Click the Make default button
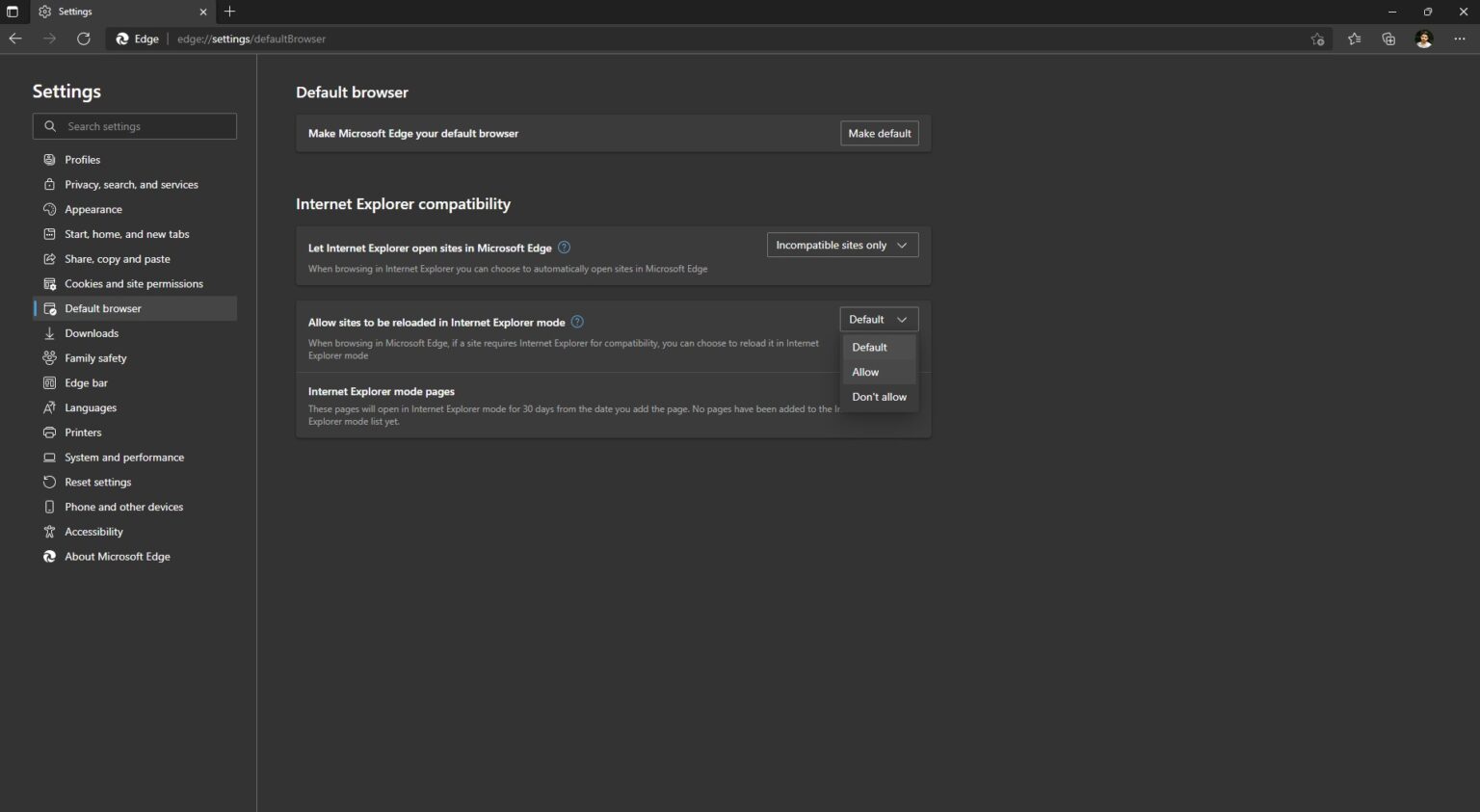 tap(878, 133)
